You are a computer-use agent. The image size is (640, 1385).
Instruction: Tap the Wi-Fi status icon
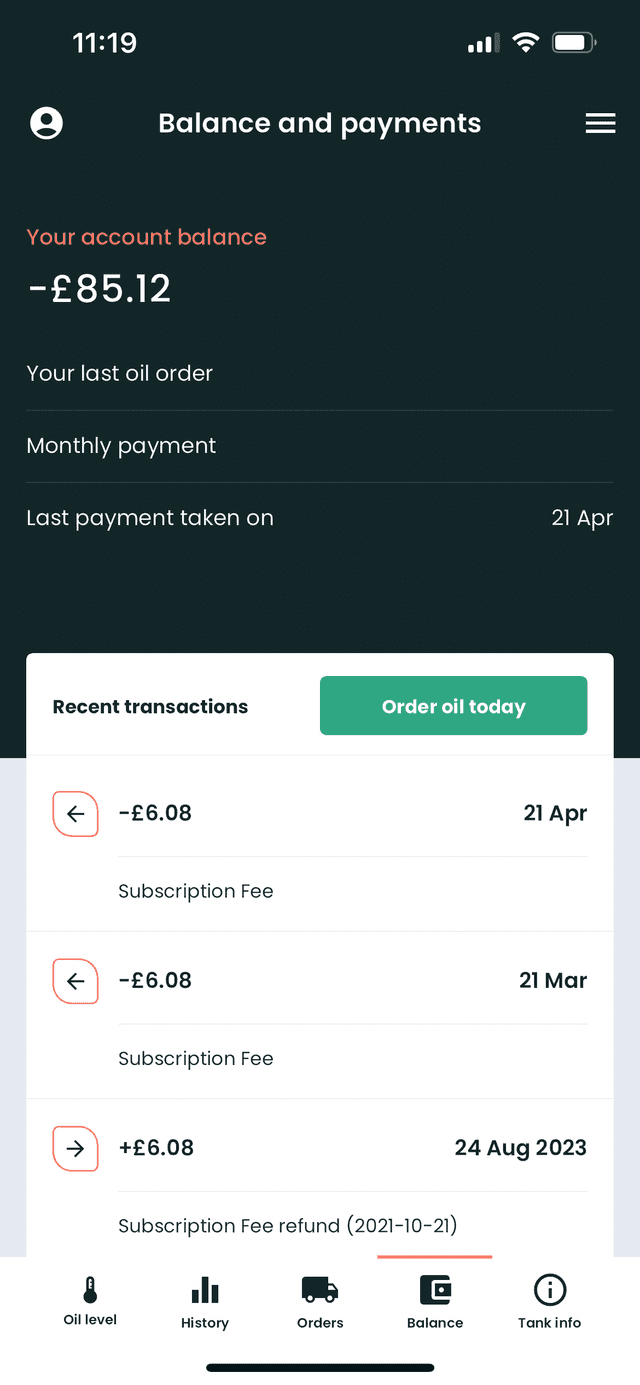pyautogui.click(x=526, y=43)
